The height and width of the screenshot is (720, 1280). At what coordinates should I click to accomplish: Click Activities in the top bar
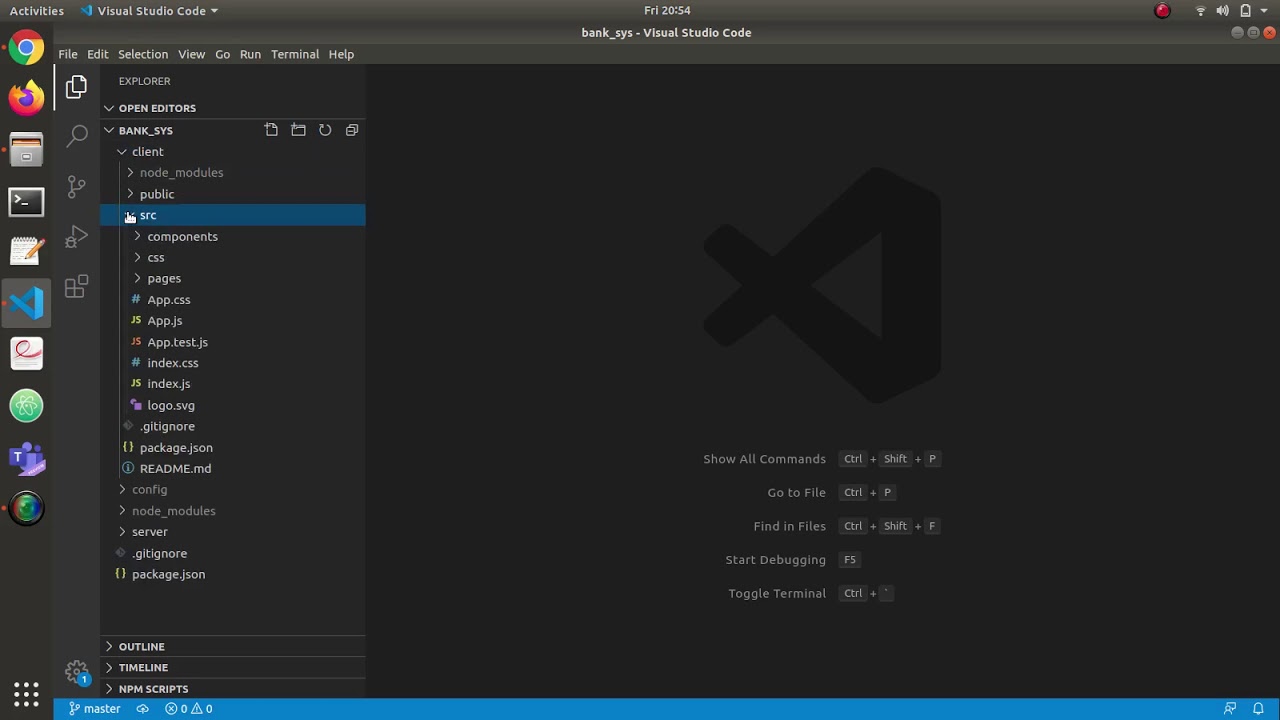pyautogui.click(x=37, y=11)
